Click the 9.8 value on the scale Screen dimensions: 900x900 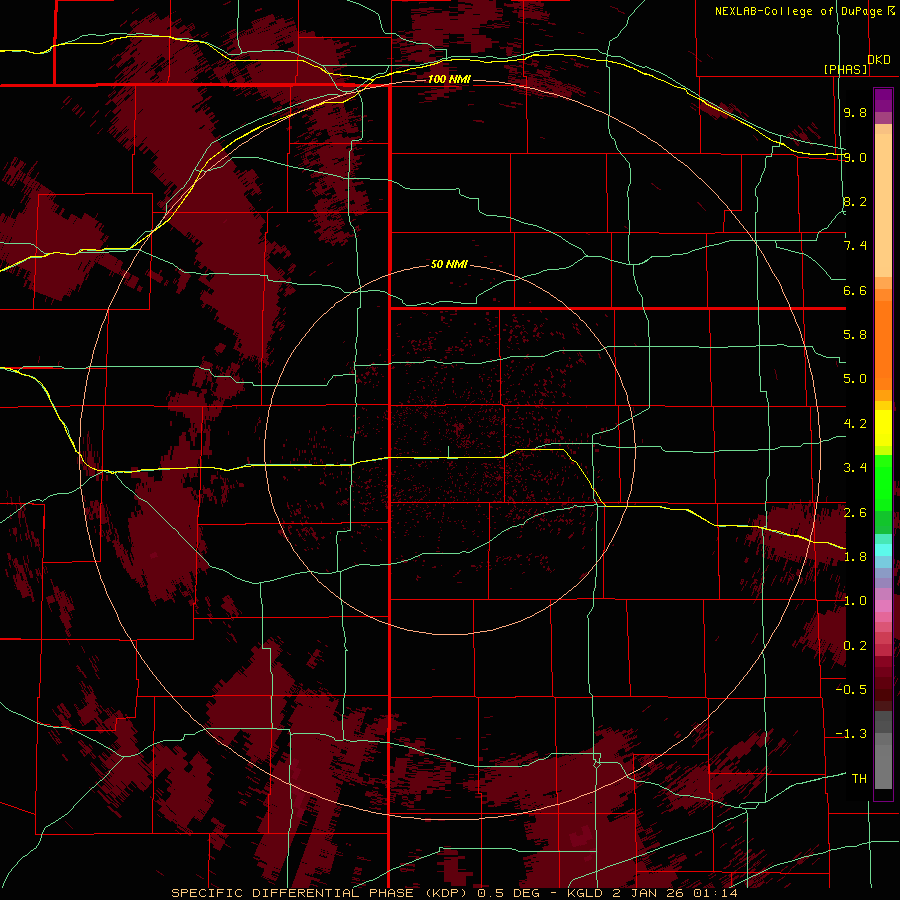click(855, 112)
